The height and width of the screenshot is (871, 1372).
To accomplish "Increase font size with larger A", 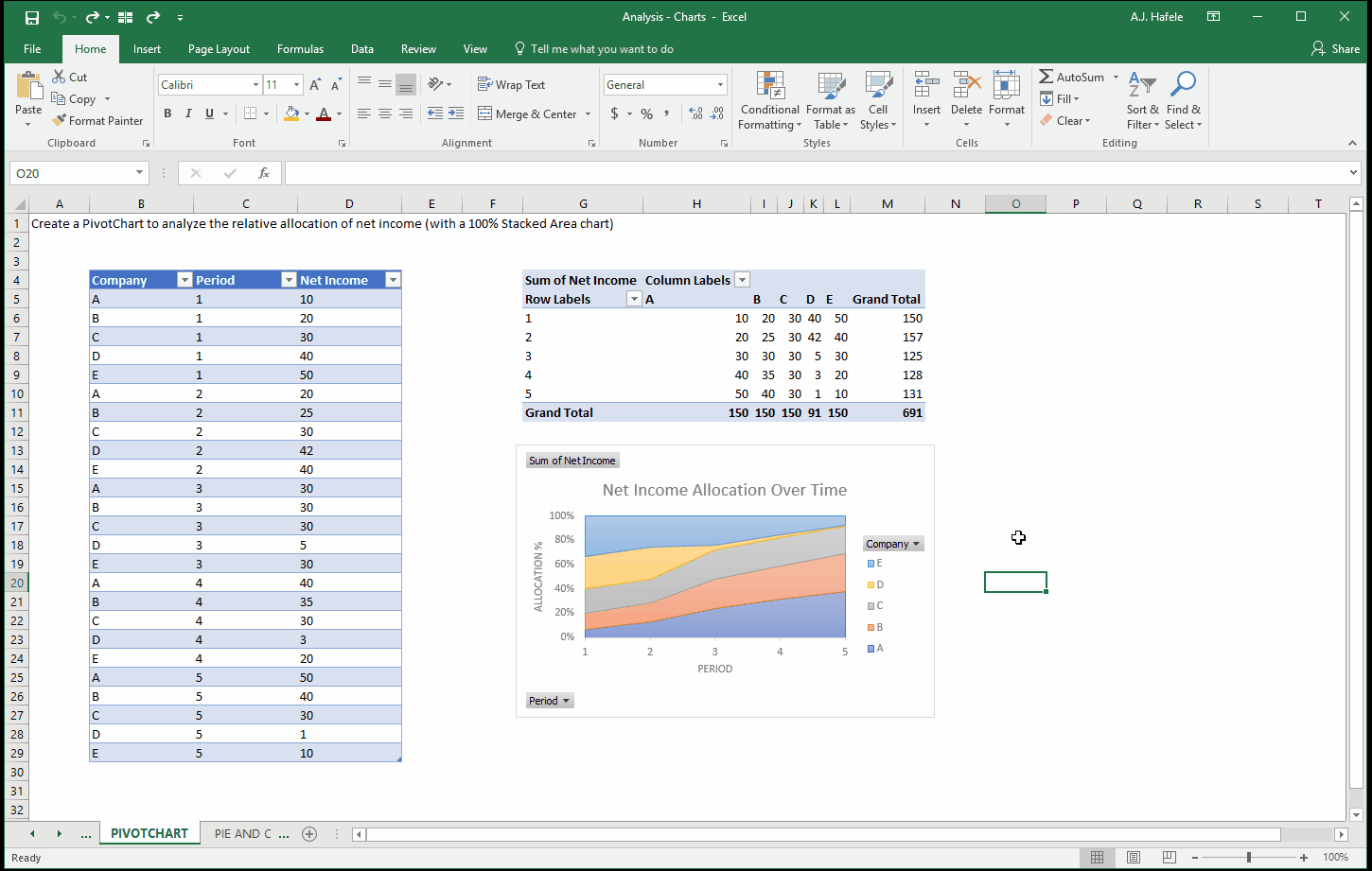I will pos(315,85).
